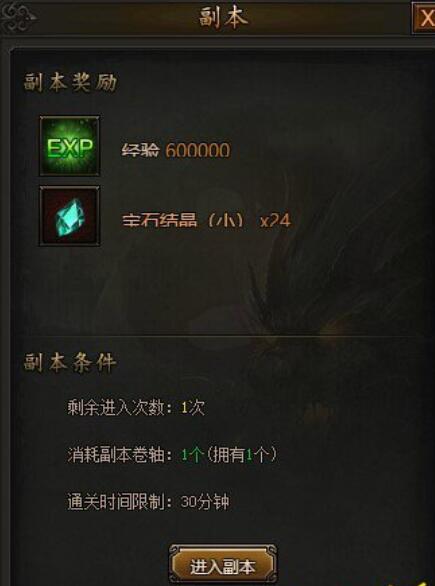The height and width of the screenshot is (586, 435).
Task: Click the 1次 remaining entries value
Action: tap(193, 408)
